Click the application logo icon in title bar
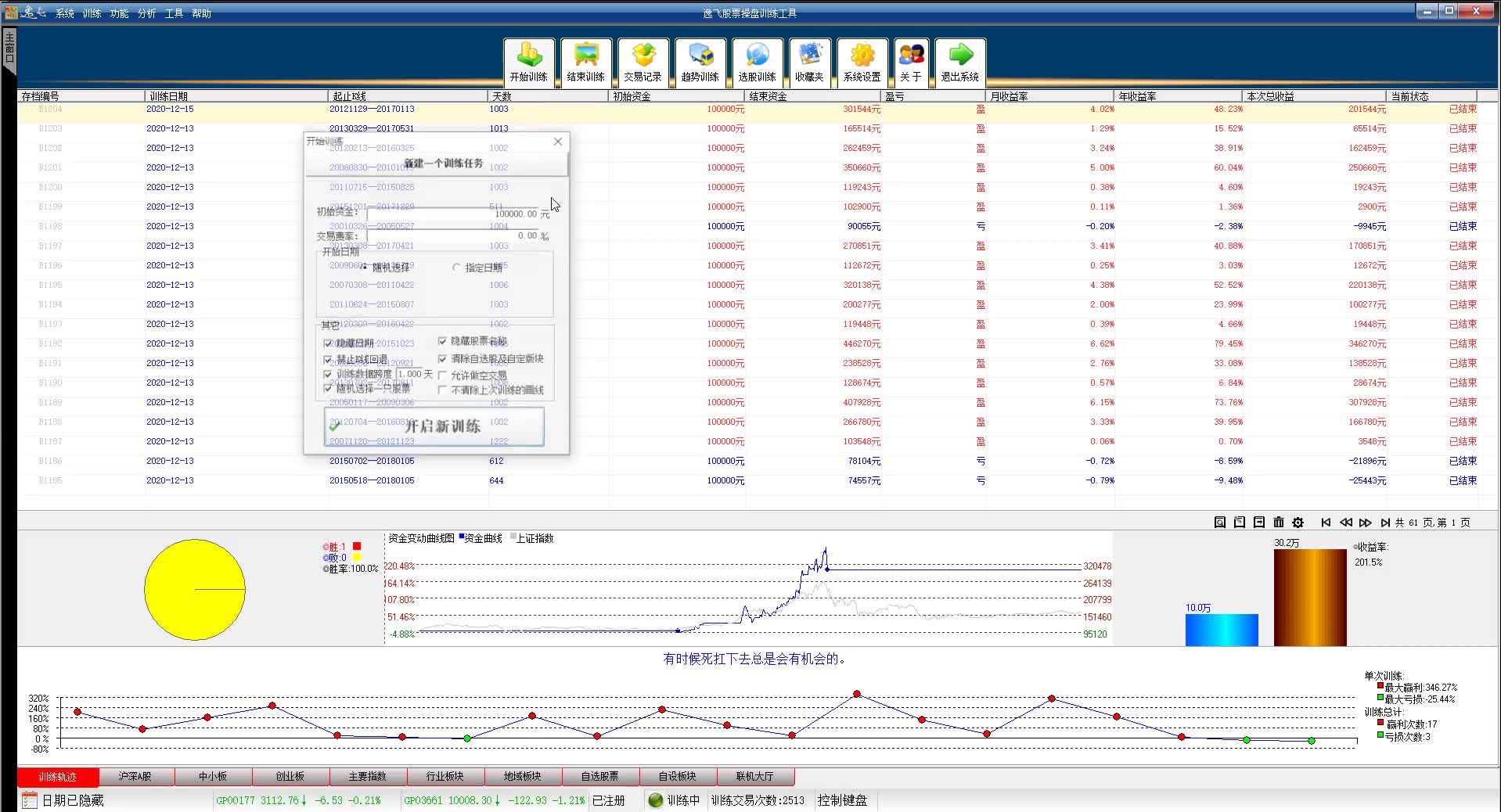This screenshot has width=1501, height=812. click(x=11, y=12)
